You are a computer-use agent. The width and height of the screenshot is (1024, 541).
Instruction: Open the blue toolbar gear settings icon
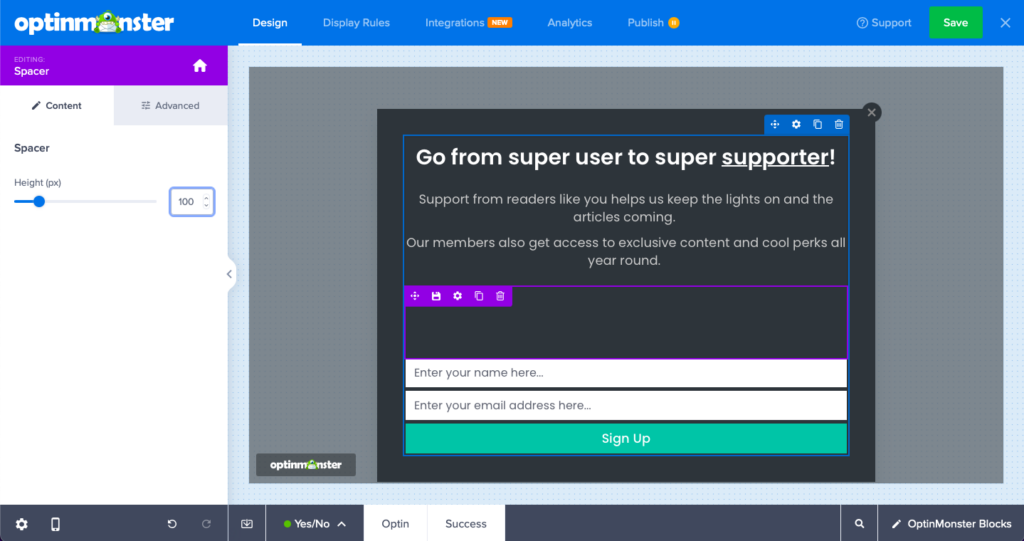[x=796, y=125]
